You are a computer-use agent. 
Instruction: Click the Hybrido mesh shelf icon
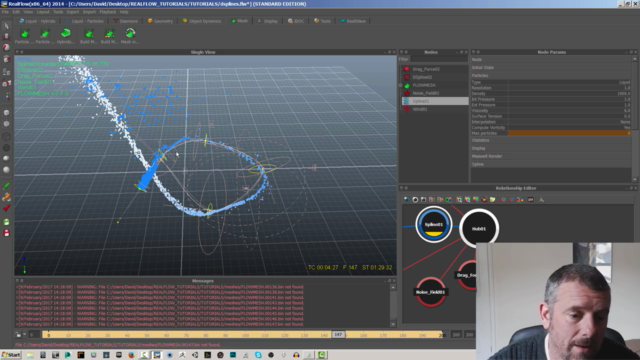point(65,33)
